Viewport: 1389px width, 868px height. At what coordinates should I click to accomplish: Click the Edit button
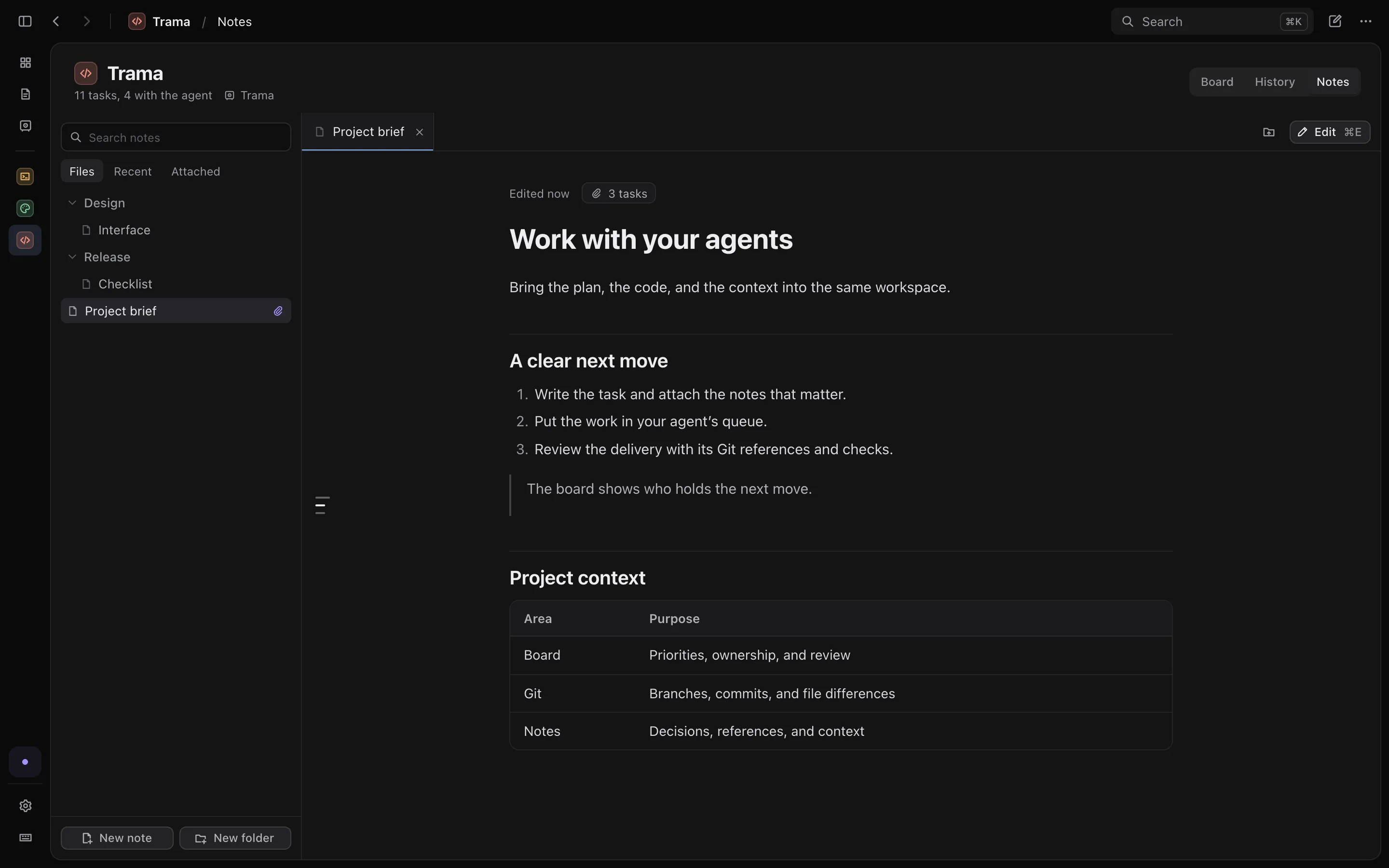coord(1329,132)
